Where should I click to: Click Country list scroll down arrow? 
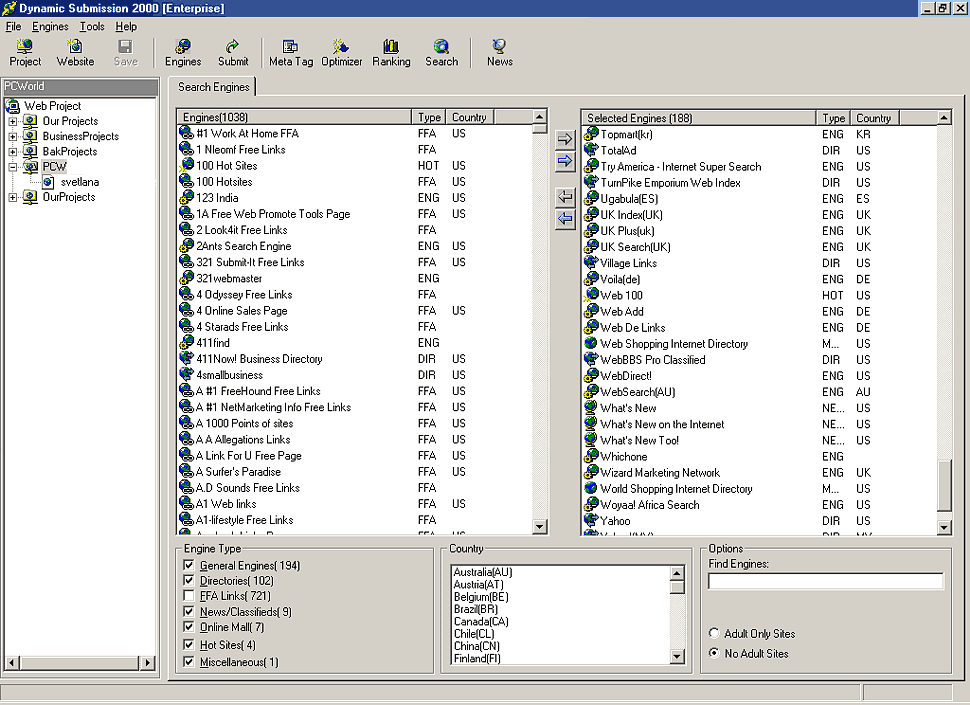(677, 657)
